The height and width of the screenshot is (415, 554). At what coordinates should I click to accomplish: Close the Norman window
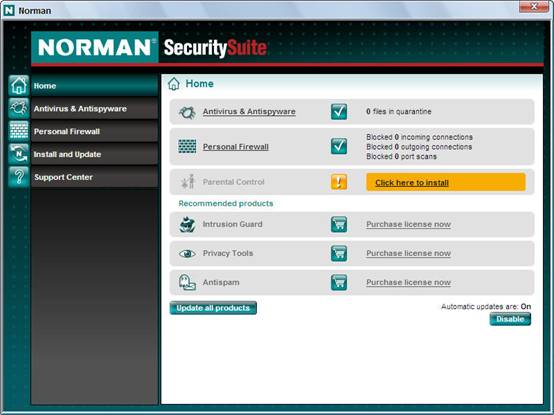point(534,6)
